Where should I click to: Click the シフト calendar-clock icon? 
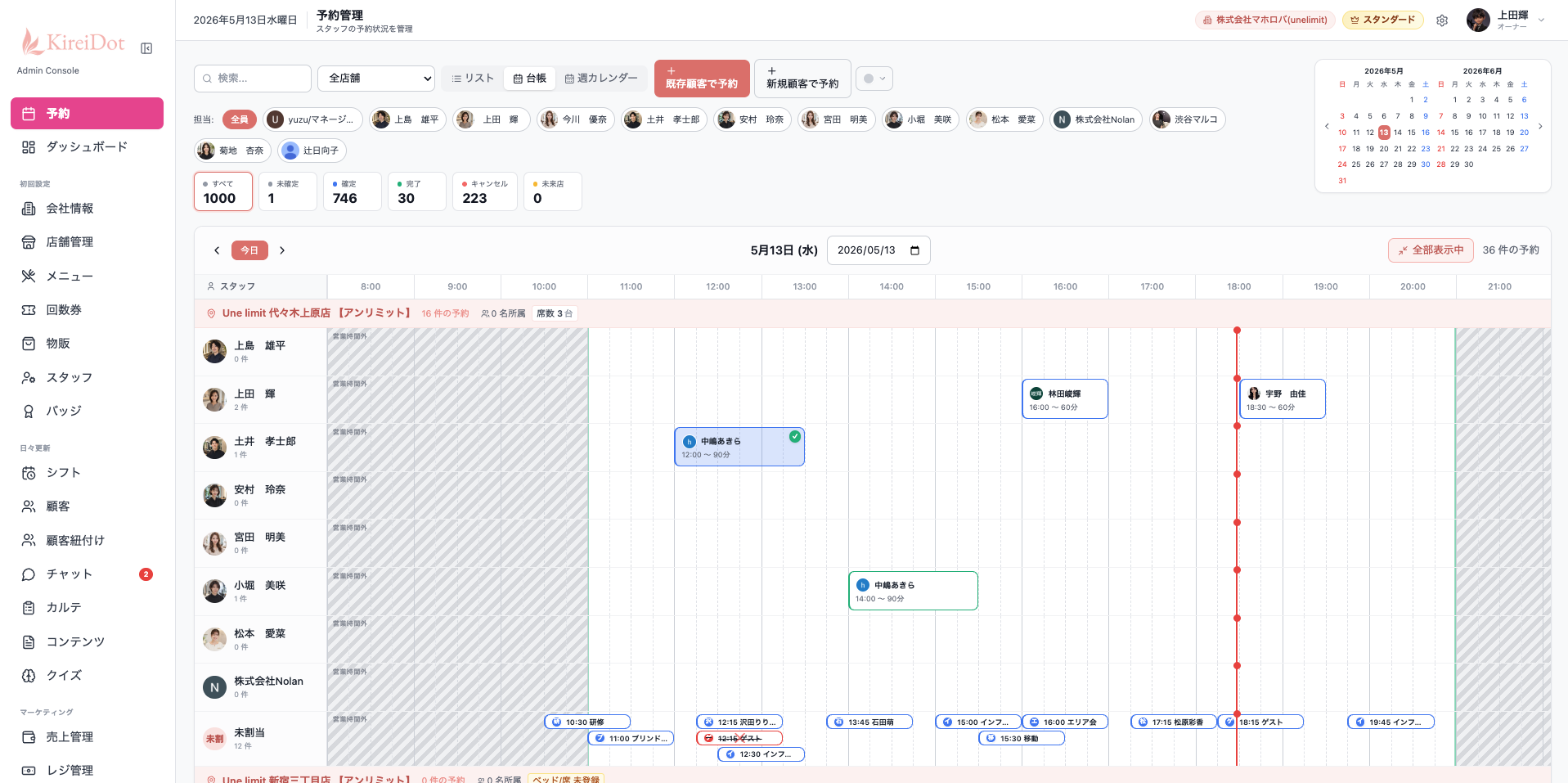(29, 473)
